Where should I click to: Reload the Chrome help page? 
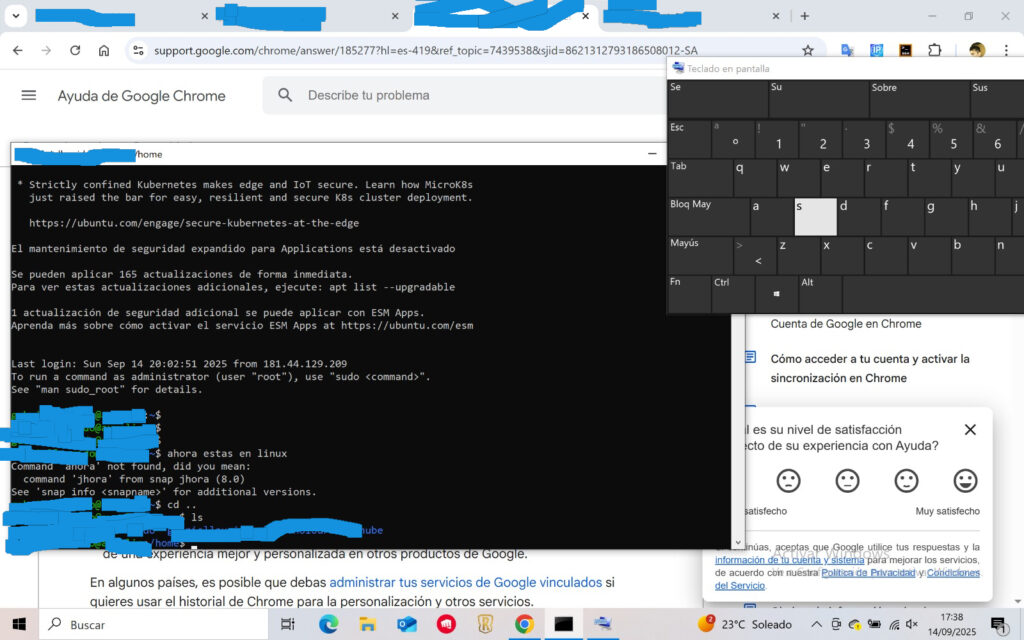pyautogui.click(x=75, y=50)
